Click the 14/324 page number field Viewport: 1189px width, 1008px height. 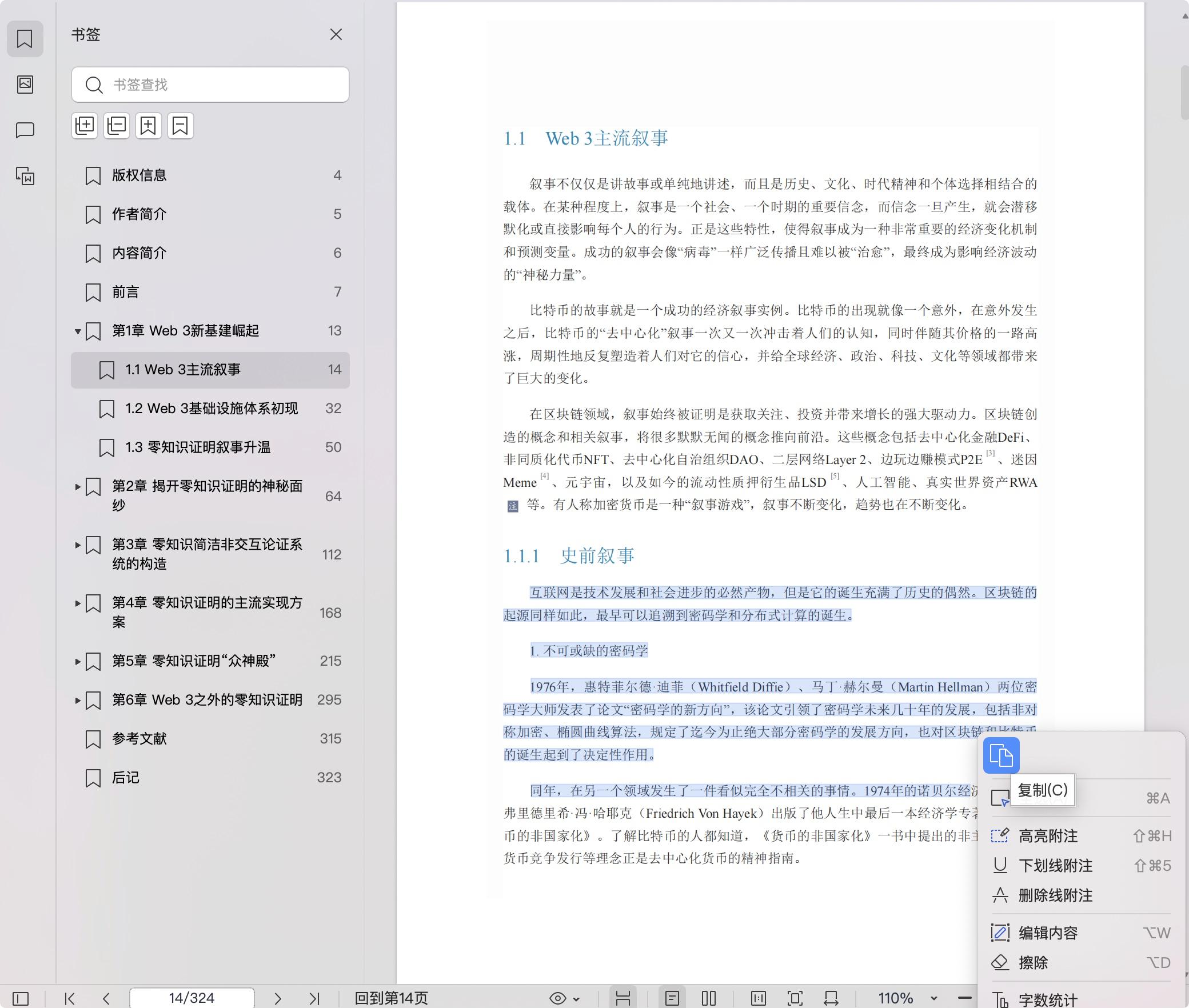tap(191, 998)
